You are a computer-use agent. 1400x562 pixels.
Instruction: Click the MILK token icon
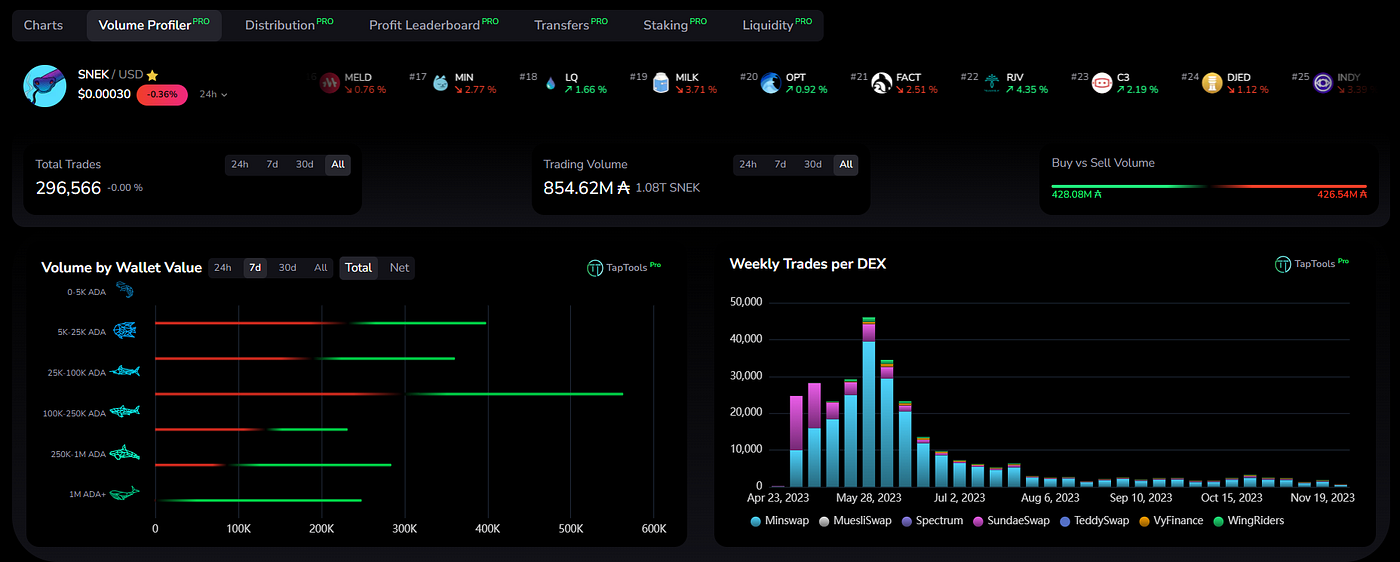(660, 84)
